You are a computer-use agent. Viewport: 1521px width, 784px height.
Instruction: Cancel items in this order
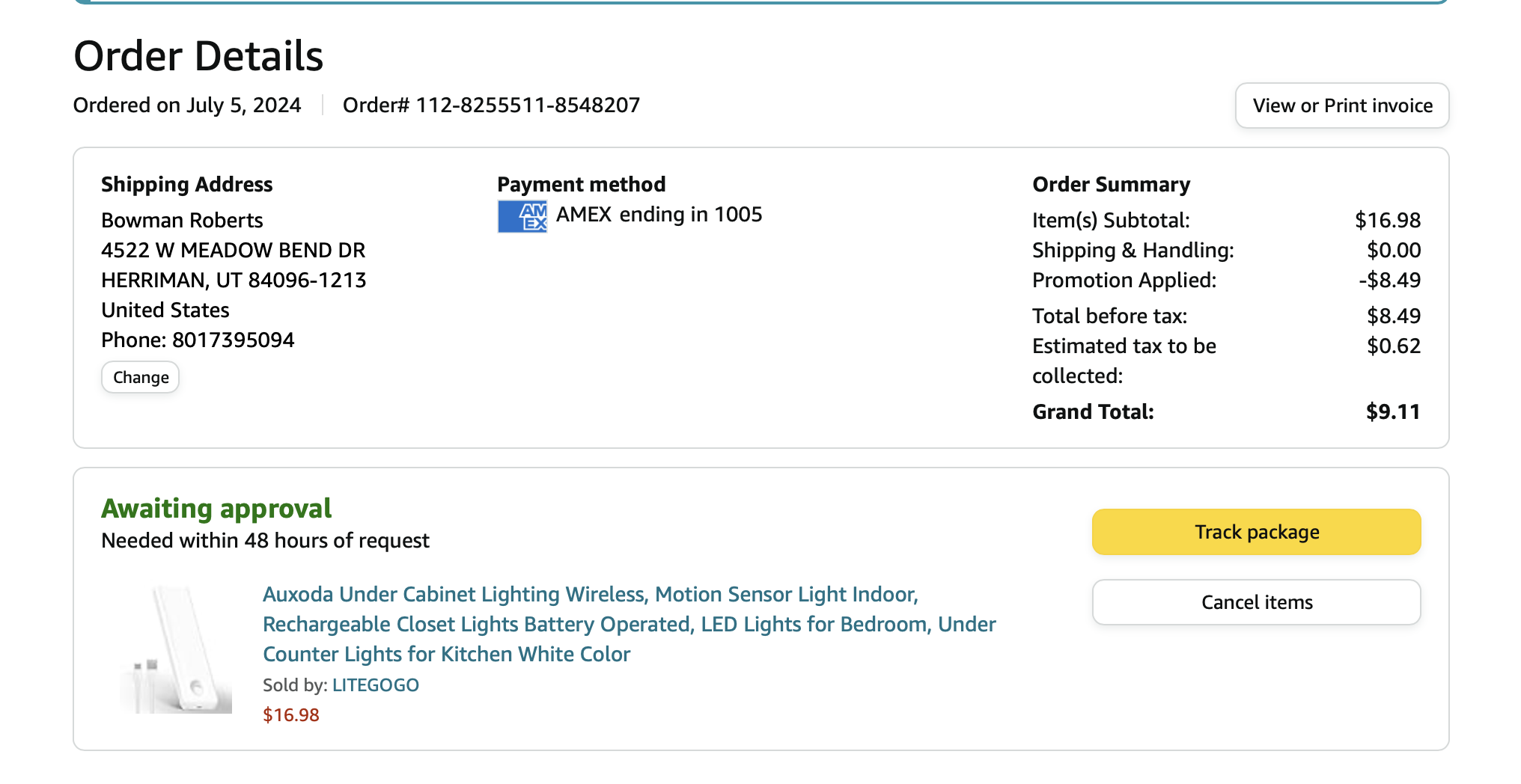(x=1257, y=602)
